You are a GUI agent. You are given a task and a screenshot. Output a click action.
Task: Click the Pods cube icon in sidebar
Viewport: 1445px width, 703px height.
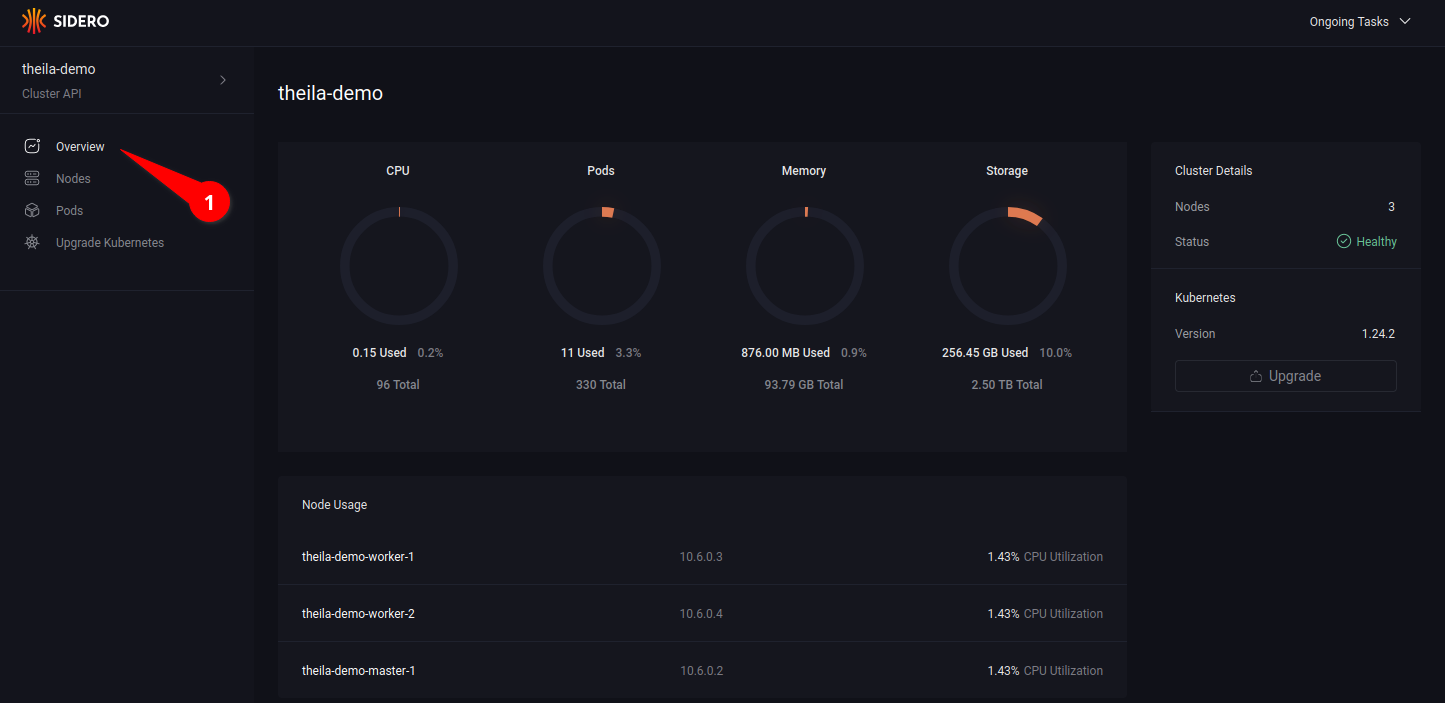click(x=33, y=210)
